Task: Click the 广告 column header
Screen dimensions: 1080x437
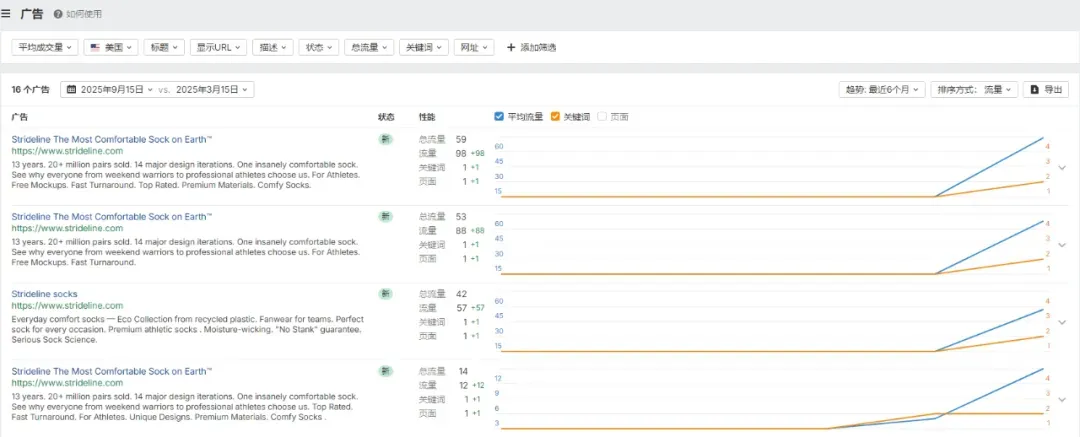Action: point(20,117)
